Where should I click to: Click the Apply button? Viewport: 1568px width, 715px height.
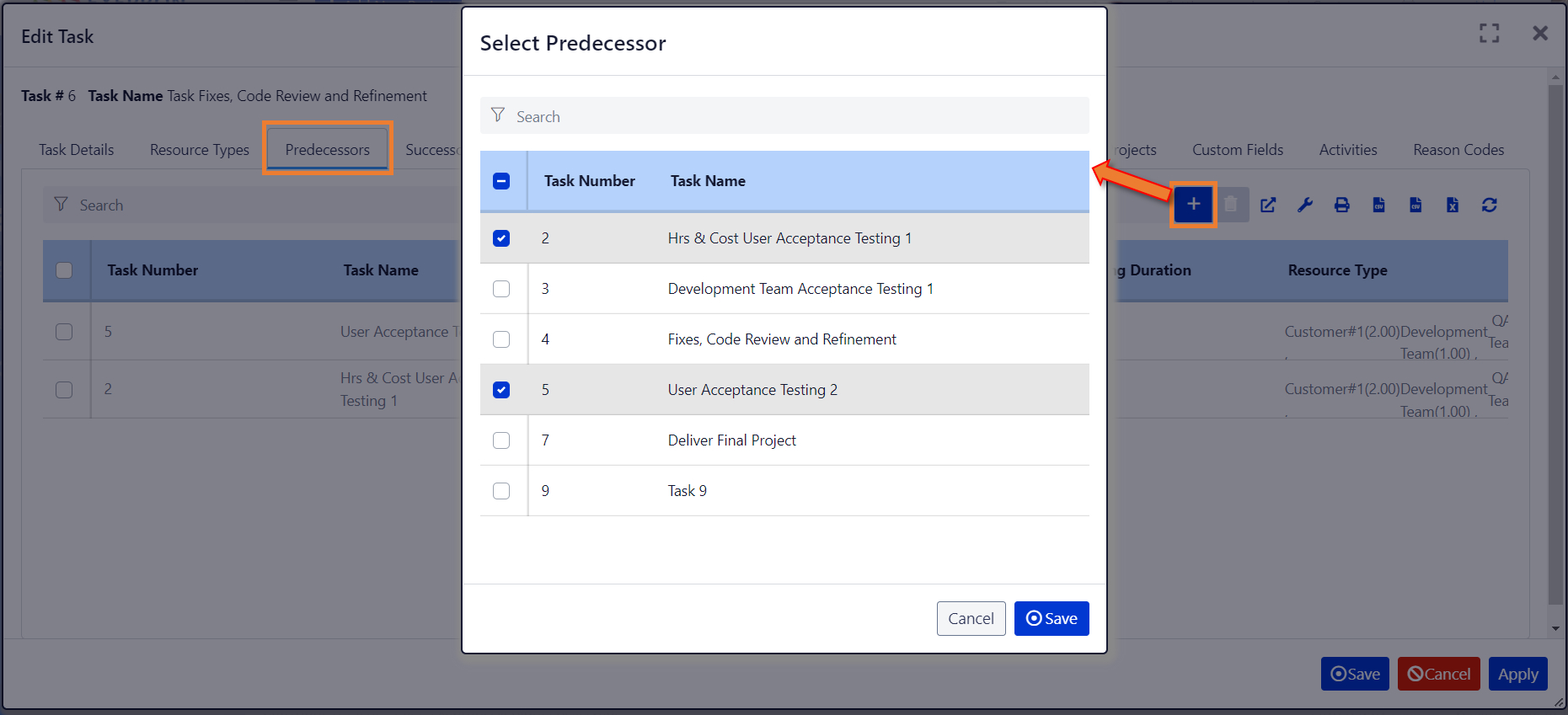pyautogui.click(x=1518, y=674)
